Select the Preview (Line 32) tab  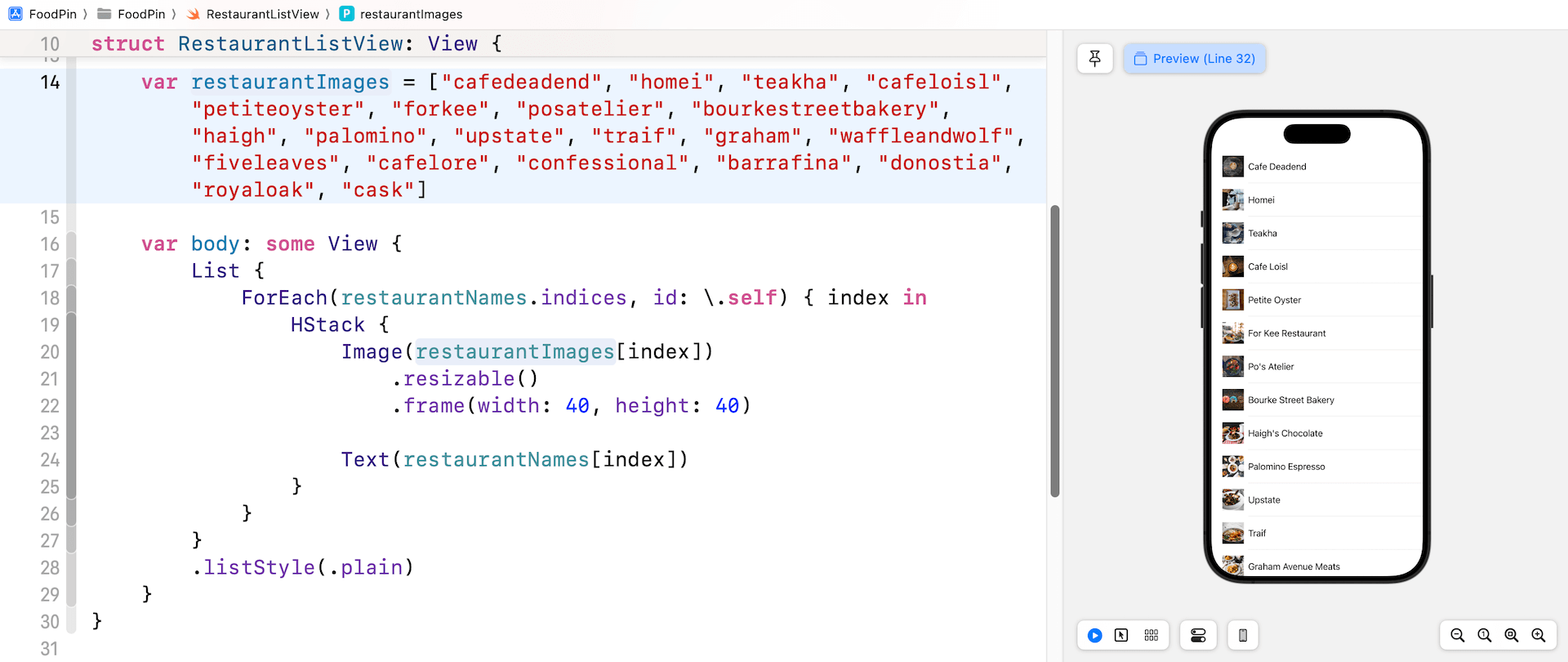pos(1194,59)
